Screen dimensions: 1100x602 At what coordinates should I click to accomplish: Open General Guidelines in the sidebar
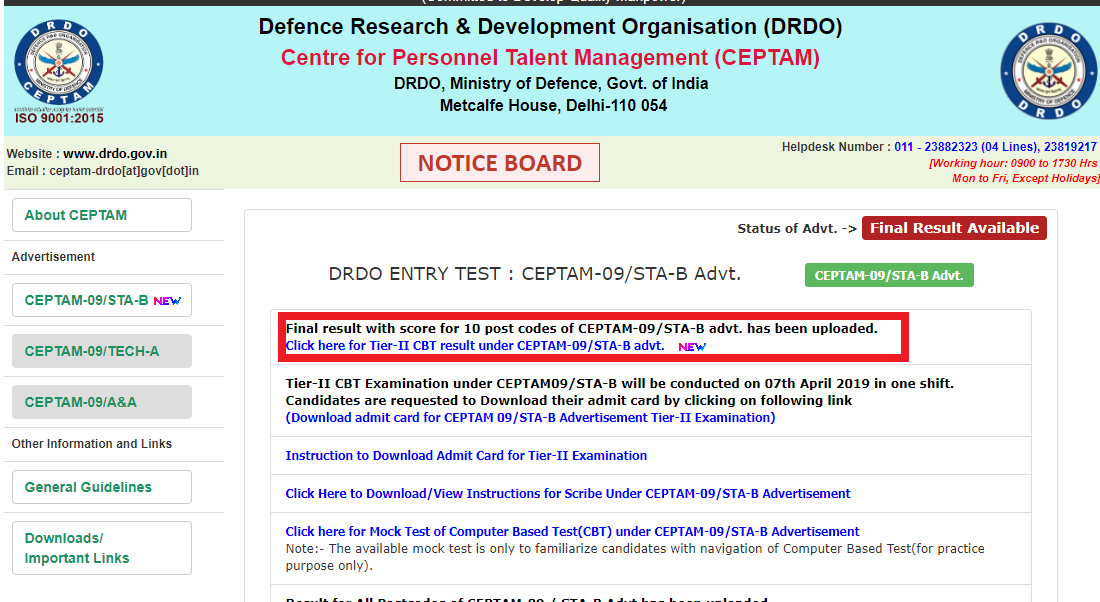(x=101, y=487)
